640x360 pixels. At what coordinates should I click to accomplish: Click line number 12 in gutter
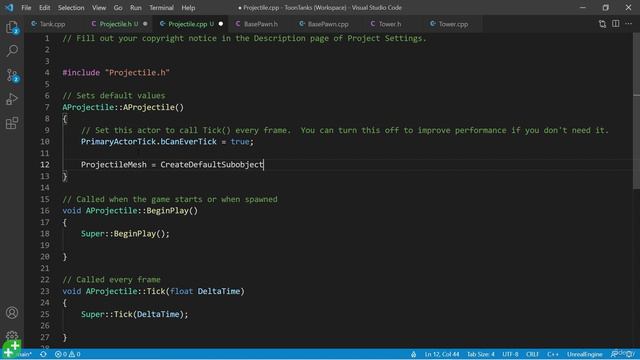45,165
